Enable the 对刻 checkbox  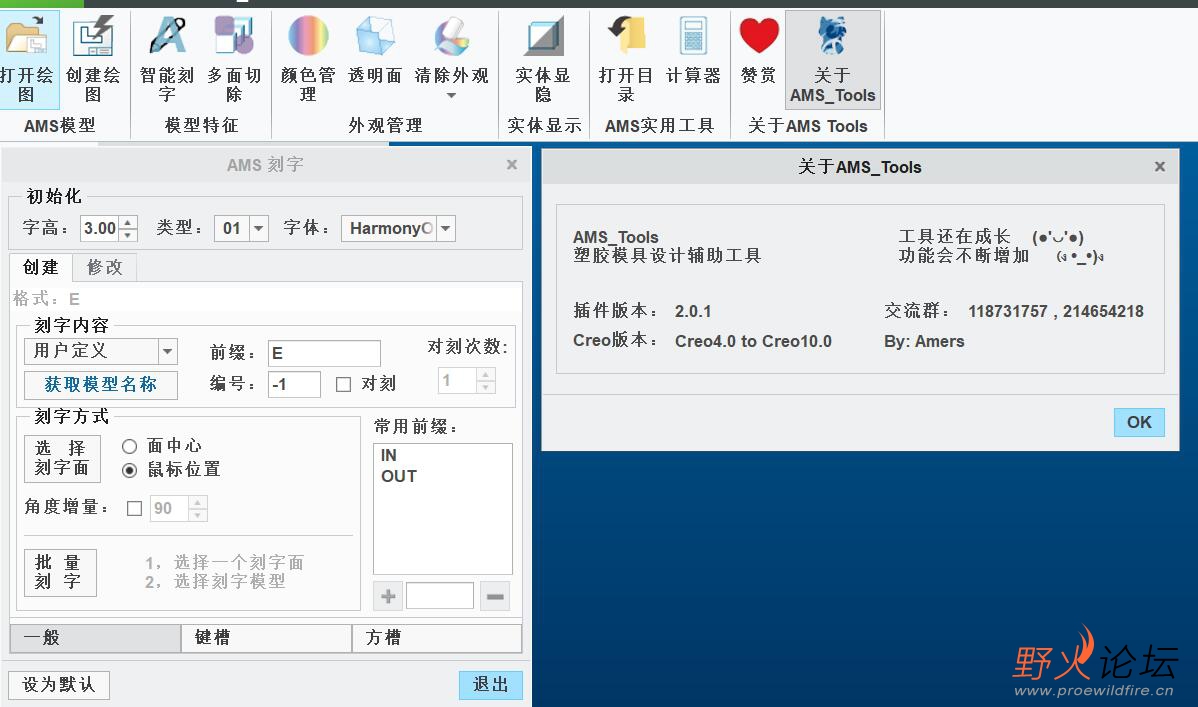[x=344, y=384]
